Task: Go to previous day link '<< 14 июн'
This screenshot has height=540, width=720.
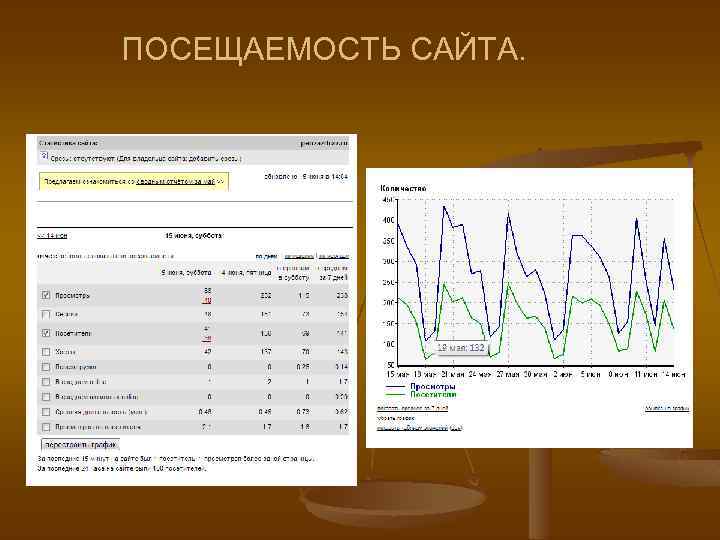Action: point(52,236)
